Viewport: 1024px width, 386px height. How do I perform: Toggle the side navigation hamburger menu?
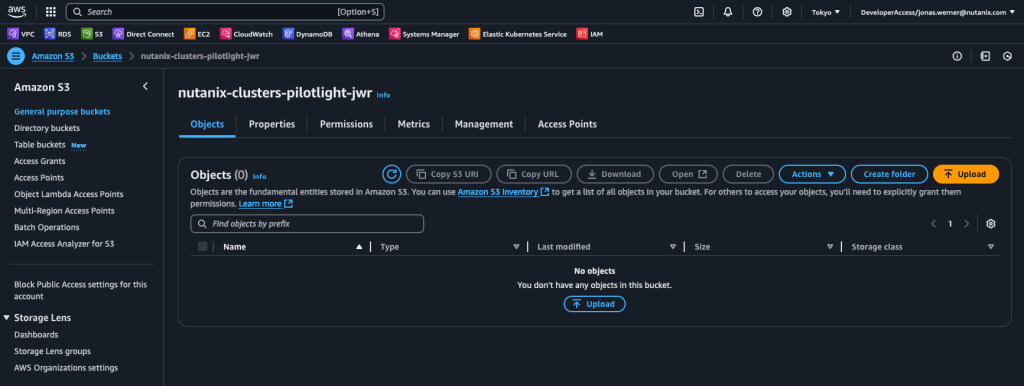point(16,56)
